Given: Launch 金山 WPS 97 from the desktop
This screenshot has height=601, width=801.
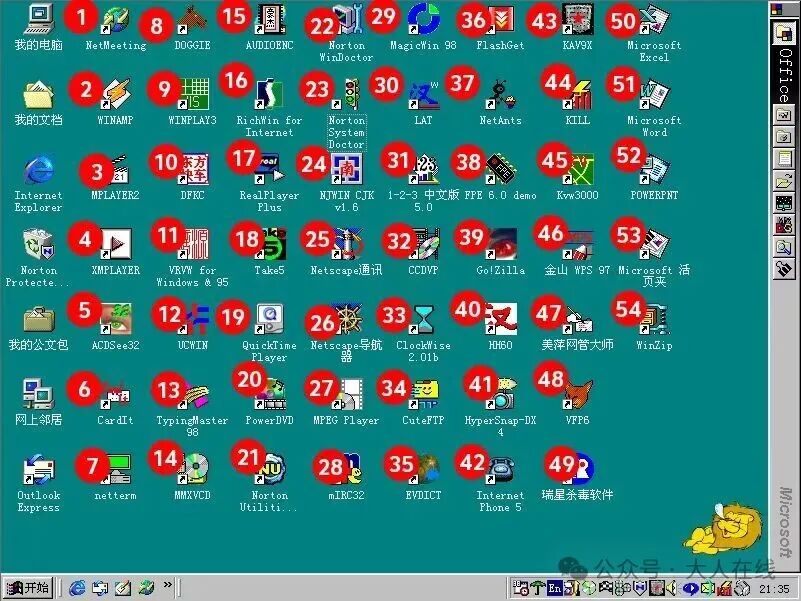Looking at the screenshot, I should (x=577, y=245).
